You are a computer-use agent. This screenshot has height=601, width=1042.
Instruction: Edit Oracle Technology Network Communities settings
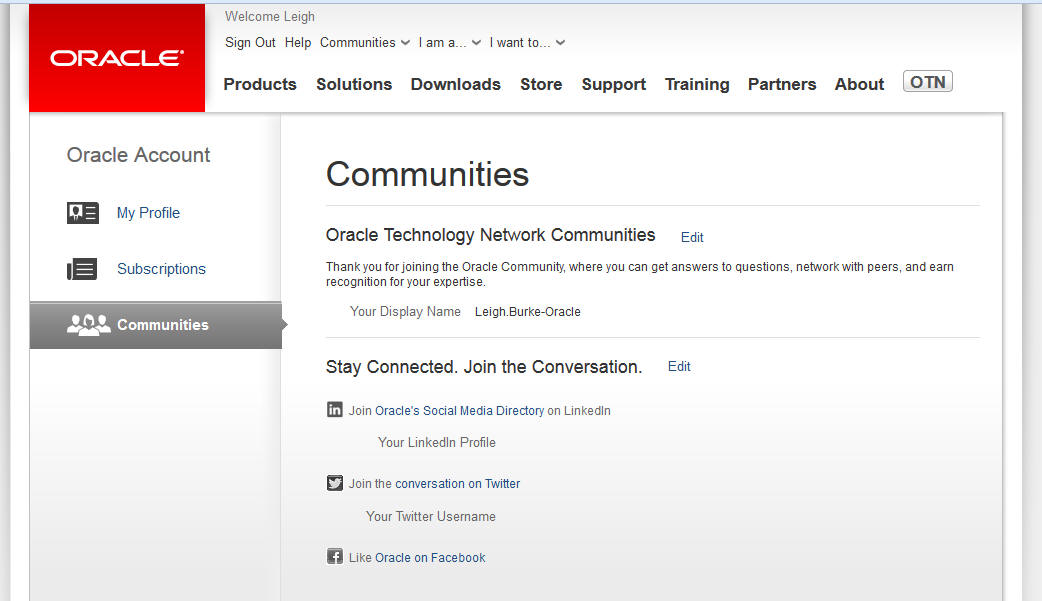coord(692,237)
